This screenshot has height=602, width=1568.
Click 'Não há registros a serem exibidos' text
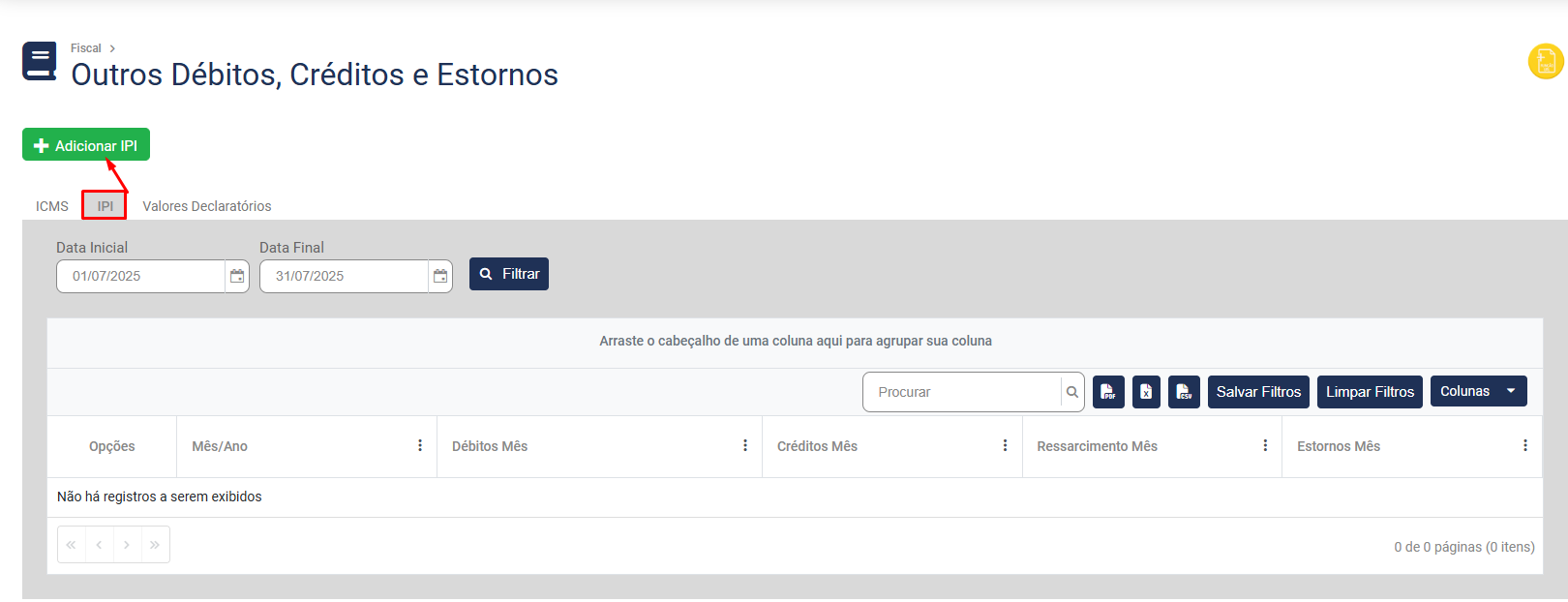[x=160, y=497]
